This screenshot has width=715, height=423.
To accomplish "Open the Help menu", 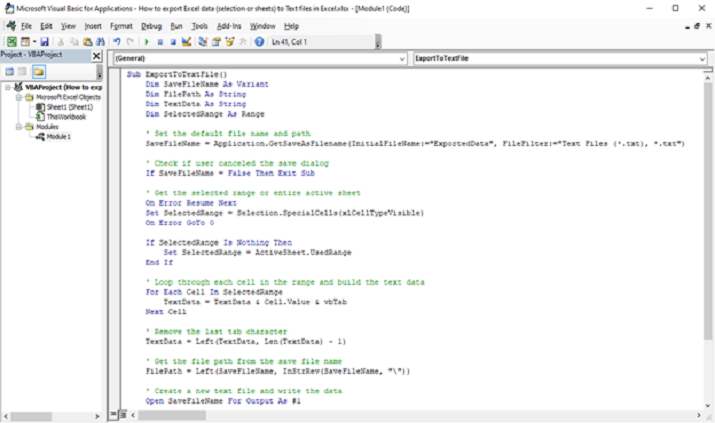I will (291, 26).
